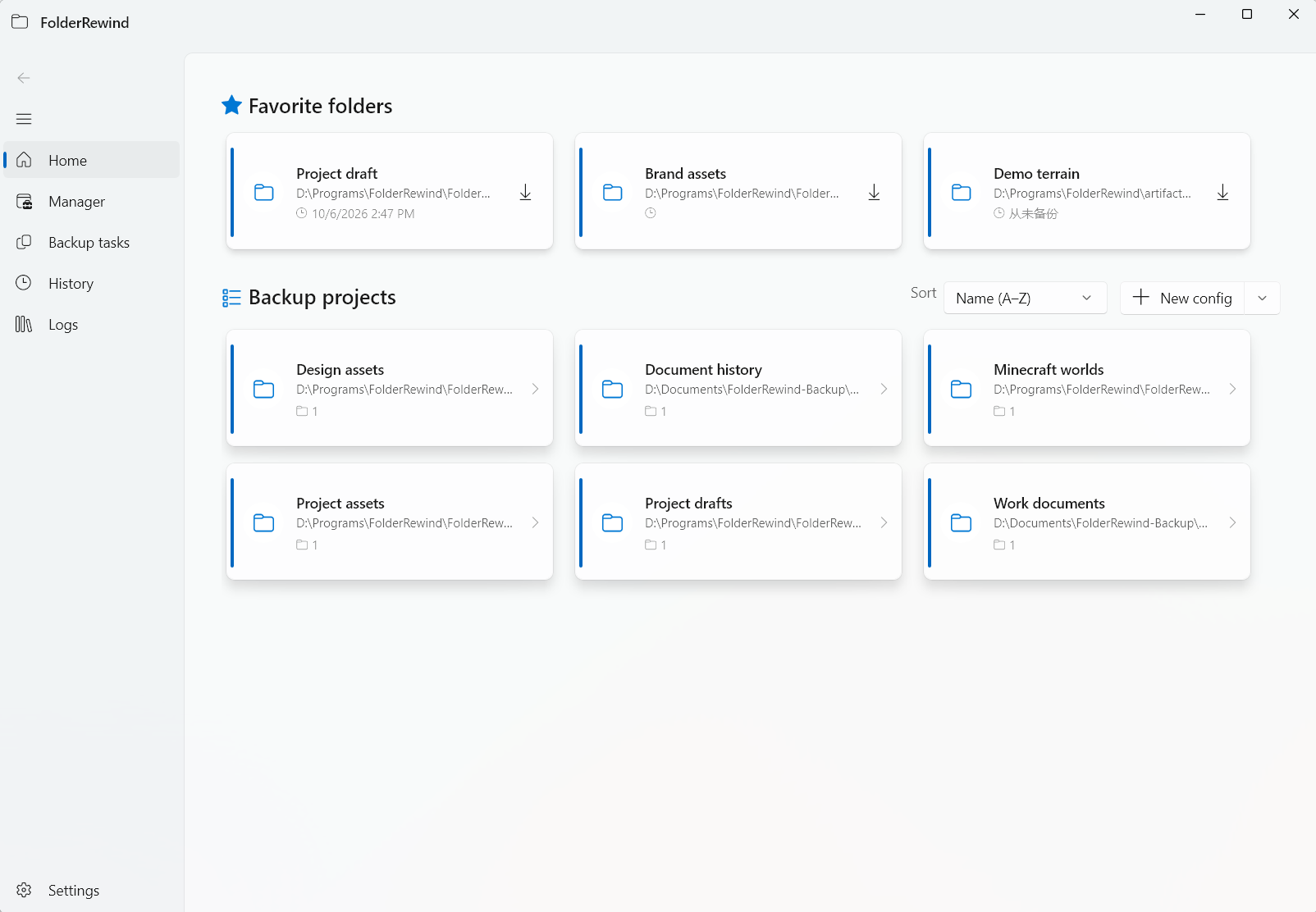Open Minecraft worlds via its chevron

click(1232, 389)
